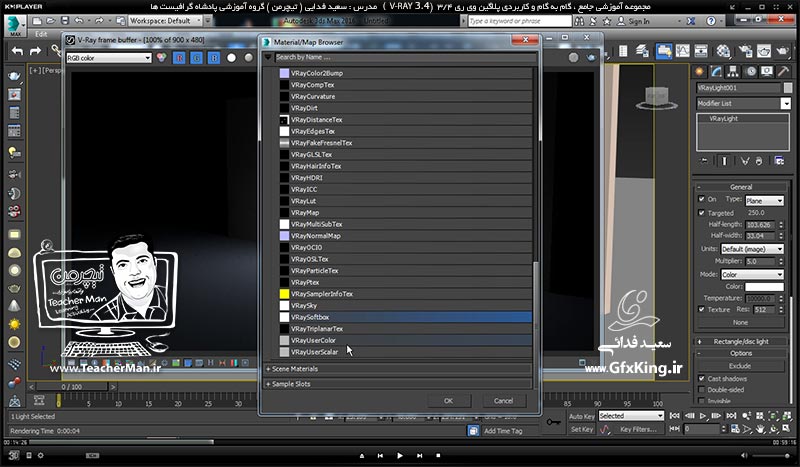Expand the Scene Materials group
This screenshot has height=467, width=800.
point(398,368)
